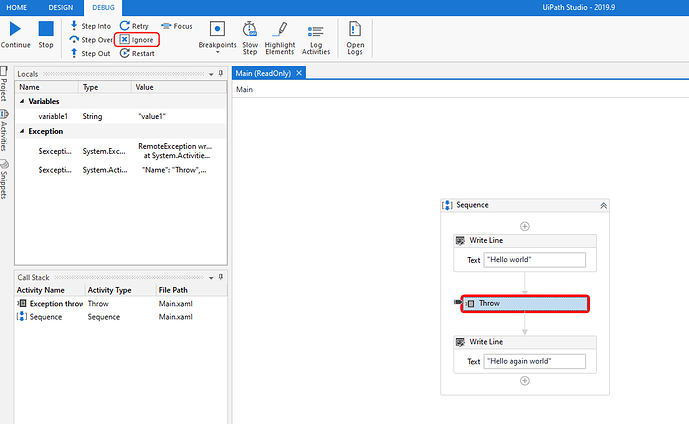Open Breakpoints dropdown arrow
The height and width of the screenshot is (424, 689).
[x=217, y=52]
